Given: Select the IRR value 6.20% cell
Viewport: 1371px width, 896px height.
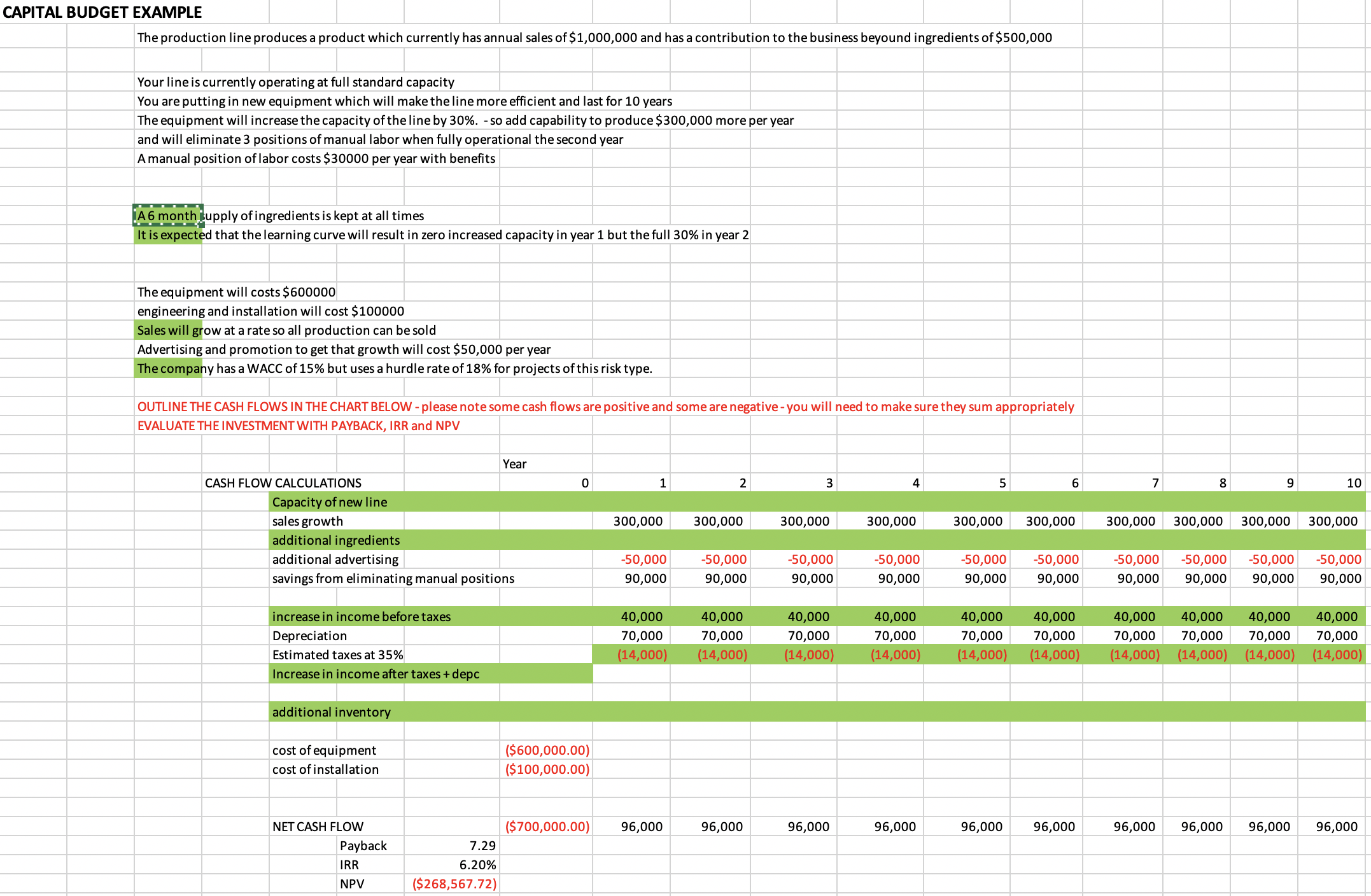Looking at the screenshot, I should pyautogui.click(x=476, y=865).
